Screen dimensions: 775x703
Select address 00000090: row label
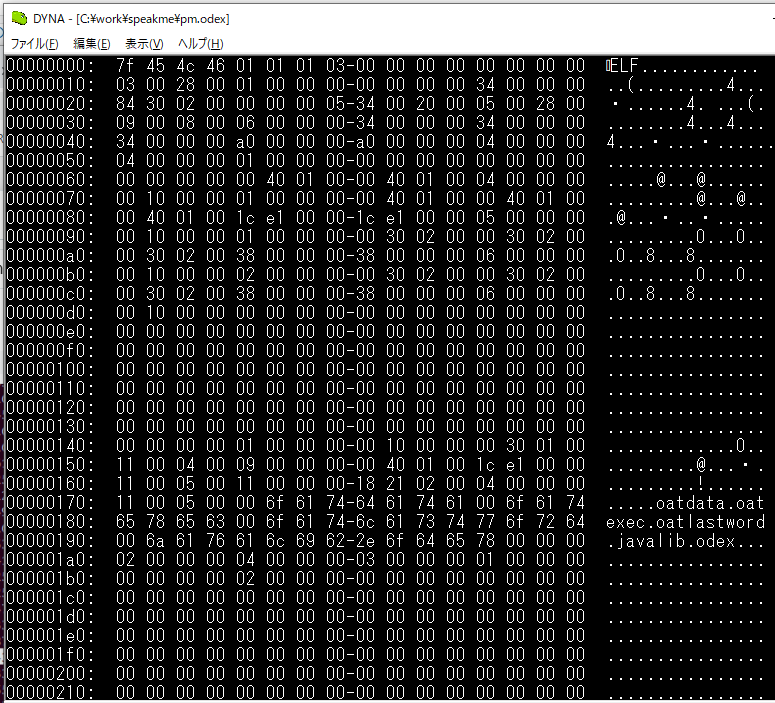[50, 236]
